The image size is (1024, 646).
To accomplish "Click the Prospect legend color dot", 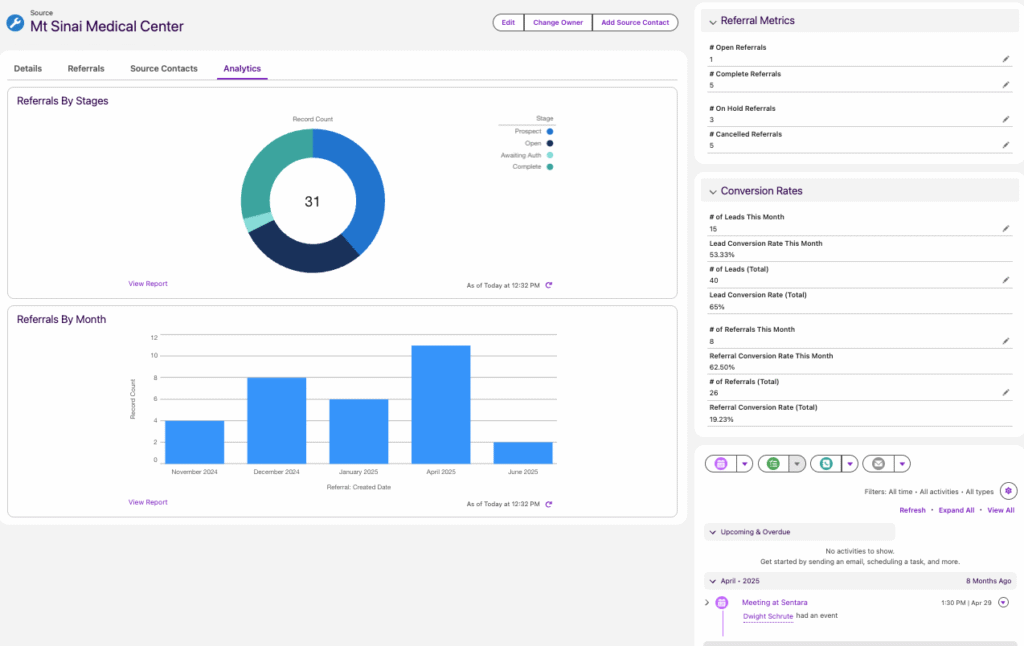I will click(550, 131).
